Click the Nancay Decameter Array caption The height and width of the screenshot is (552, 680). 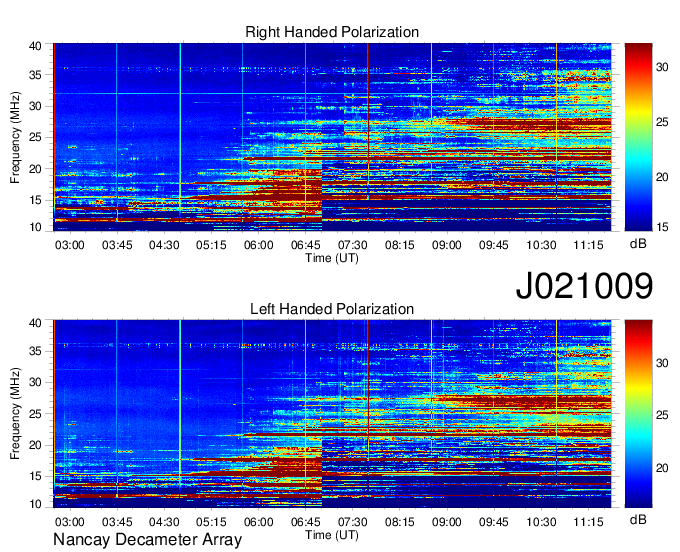pos(147,540)
